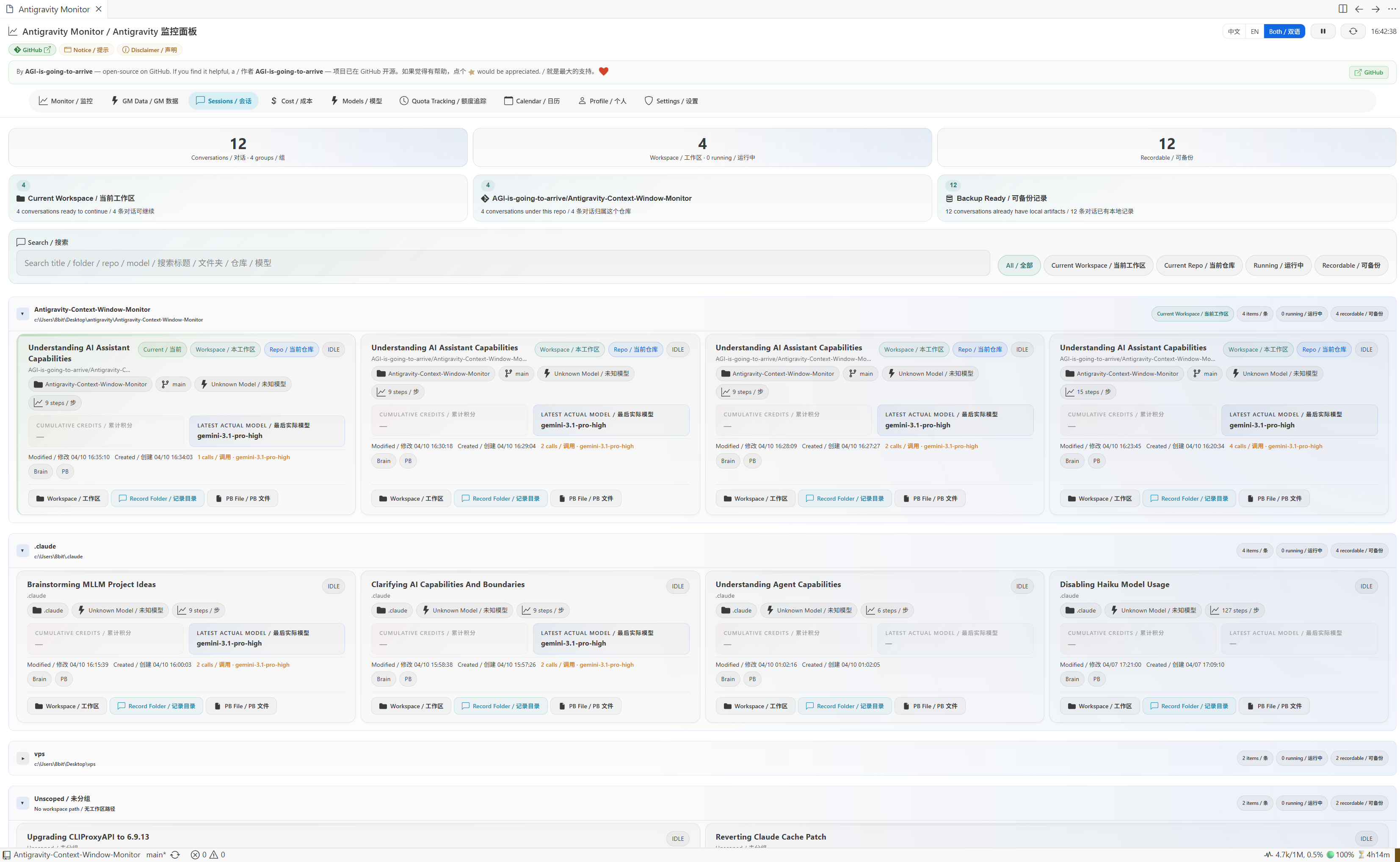Open the Notice / 提示 button
Screen dimensions: 1400x862
coord(87,50)
